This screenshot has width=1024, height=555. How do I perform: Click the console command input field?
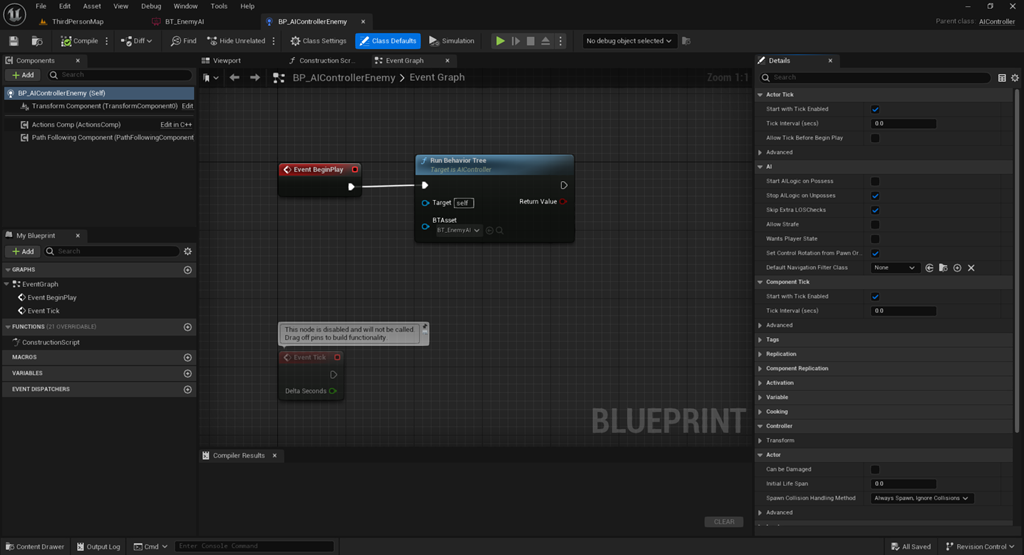coord(255,547)
